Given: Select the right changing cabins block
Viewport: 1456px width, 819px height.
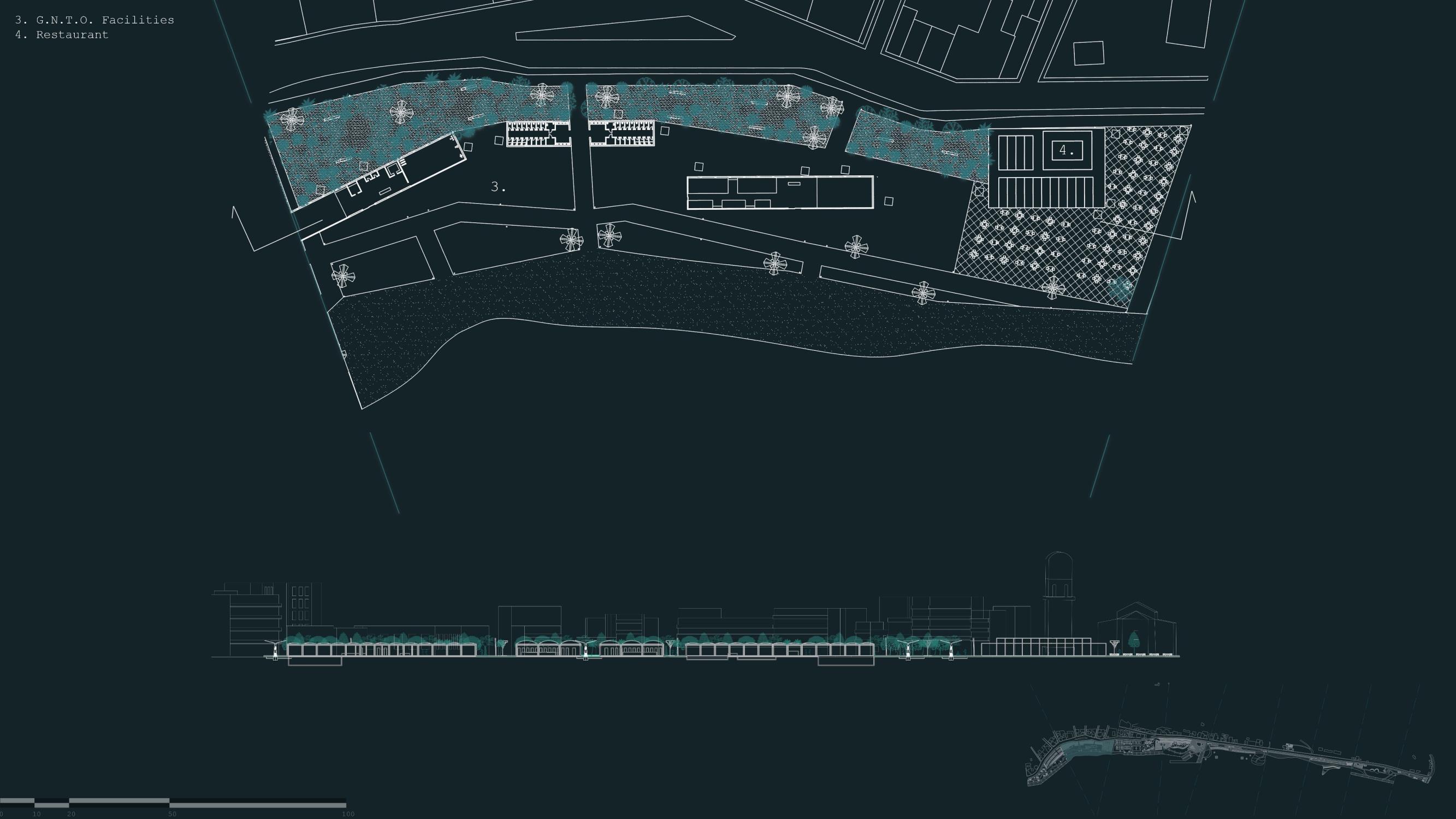Looking at the screenshot, I should pos(622,133).
